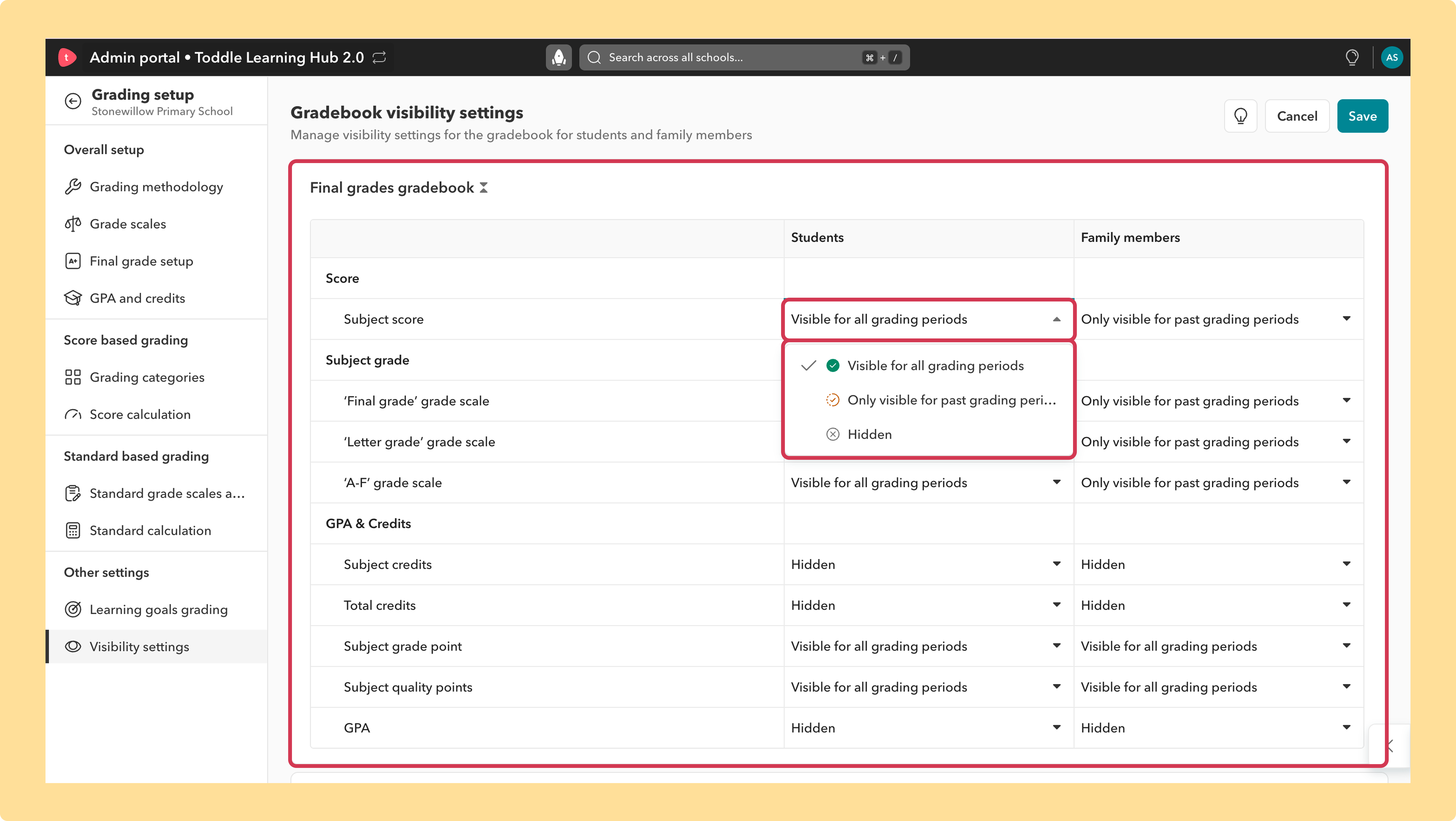Click the hourglass icon beside Final grades gradebook
The width and height of the screenshot is (1456, 821).
click(x=484, y=187)
